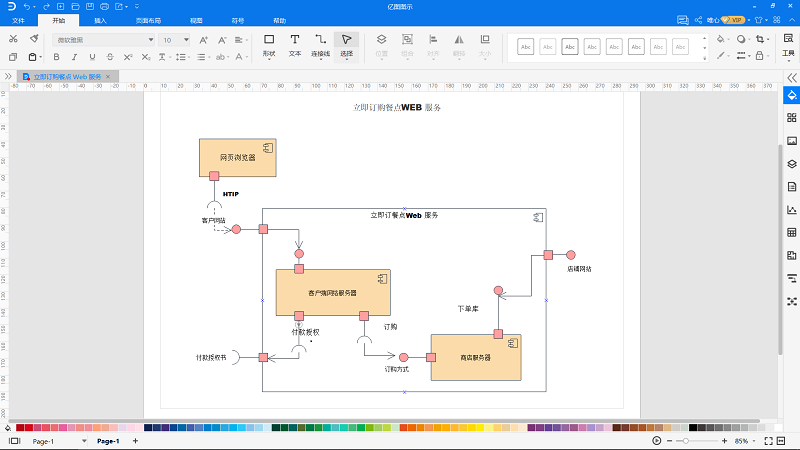The image size is (800, 450).
Task: Toggle Underline text formatting
Action: coord(92,57)
